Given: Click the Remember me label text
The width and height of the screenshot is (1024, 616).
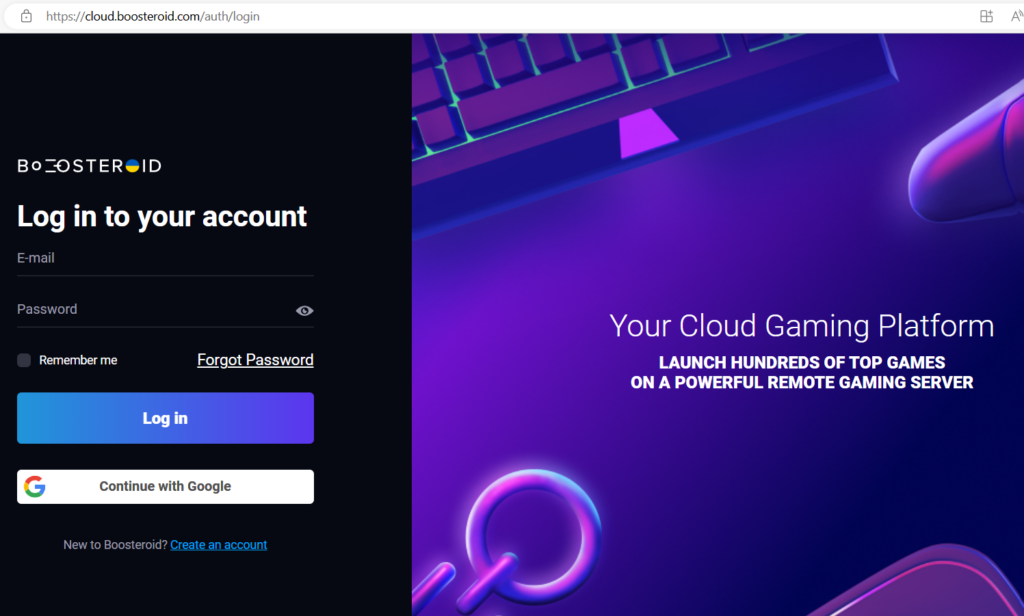Looking at the screenshot, I should (78, 360).
